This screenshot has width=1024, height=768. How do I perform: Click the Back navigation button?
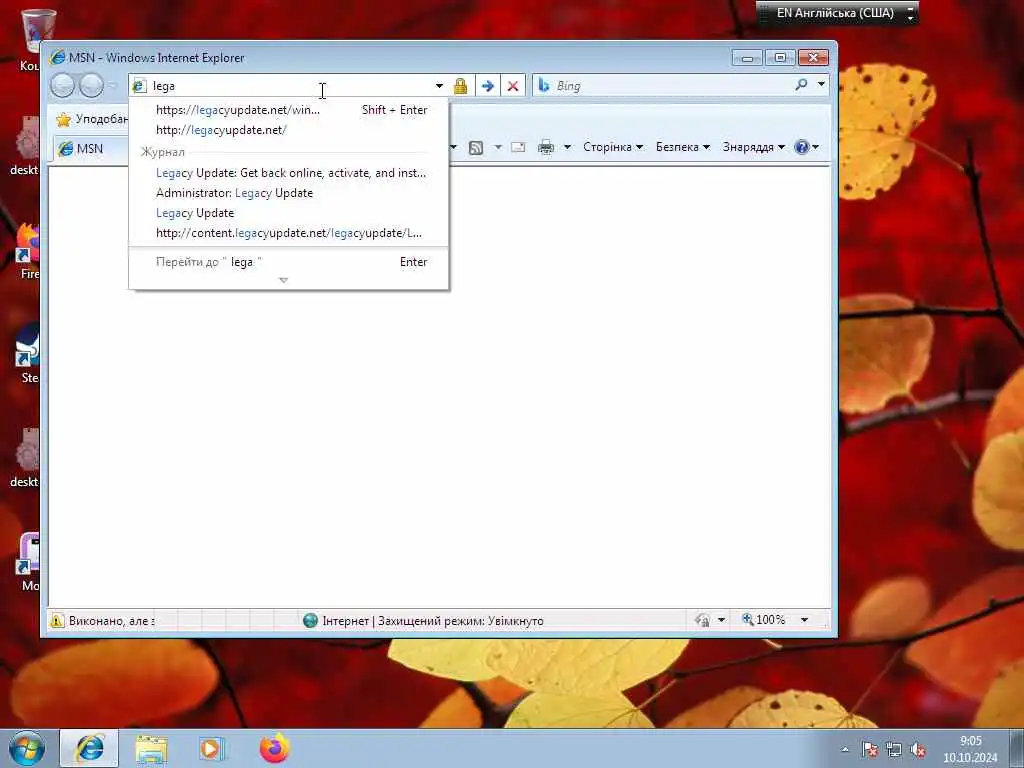coord(63,86)
